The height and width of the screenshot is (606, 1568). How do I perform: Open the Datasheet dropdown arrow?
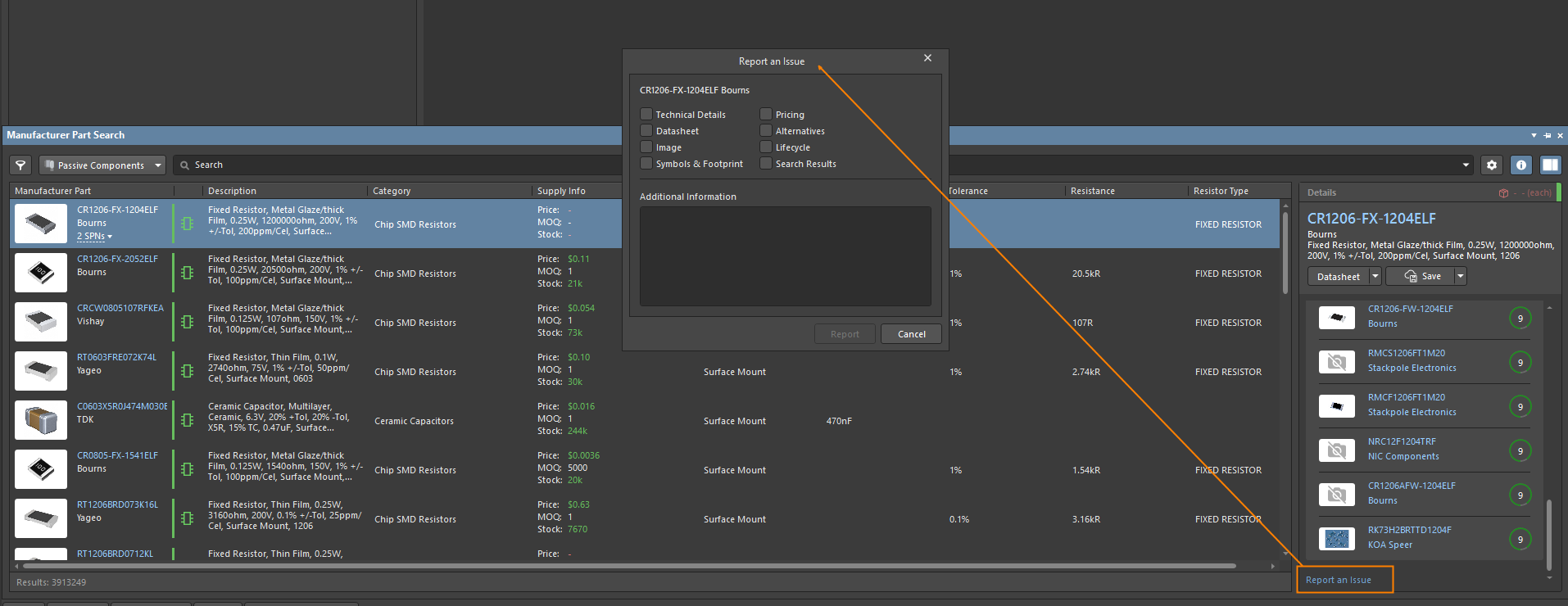tap(1375, 277)
